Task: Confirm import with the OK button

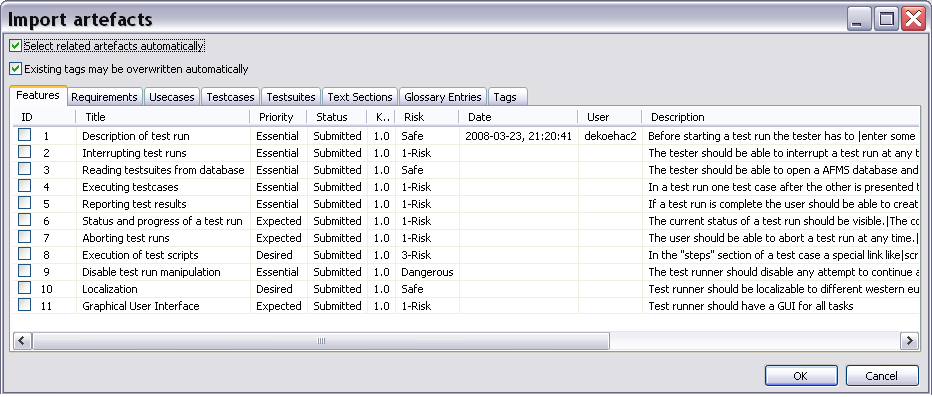Action: 801,376
